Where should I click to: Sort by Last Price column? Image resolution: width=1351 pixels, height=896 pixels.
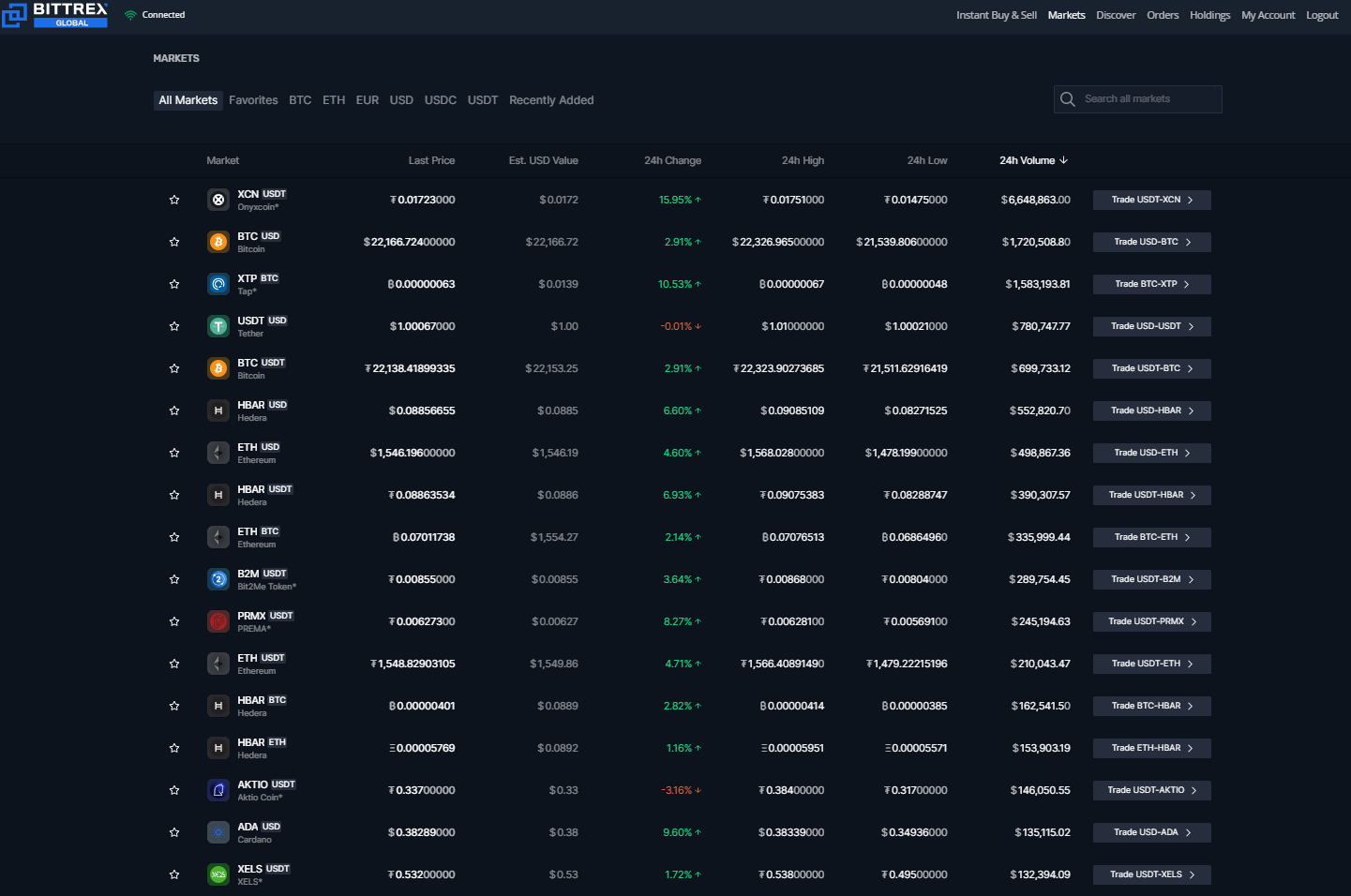pyautogui.click(x=431, y=160)
